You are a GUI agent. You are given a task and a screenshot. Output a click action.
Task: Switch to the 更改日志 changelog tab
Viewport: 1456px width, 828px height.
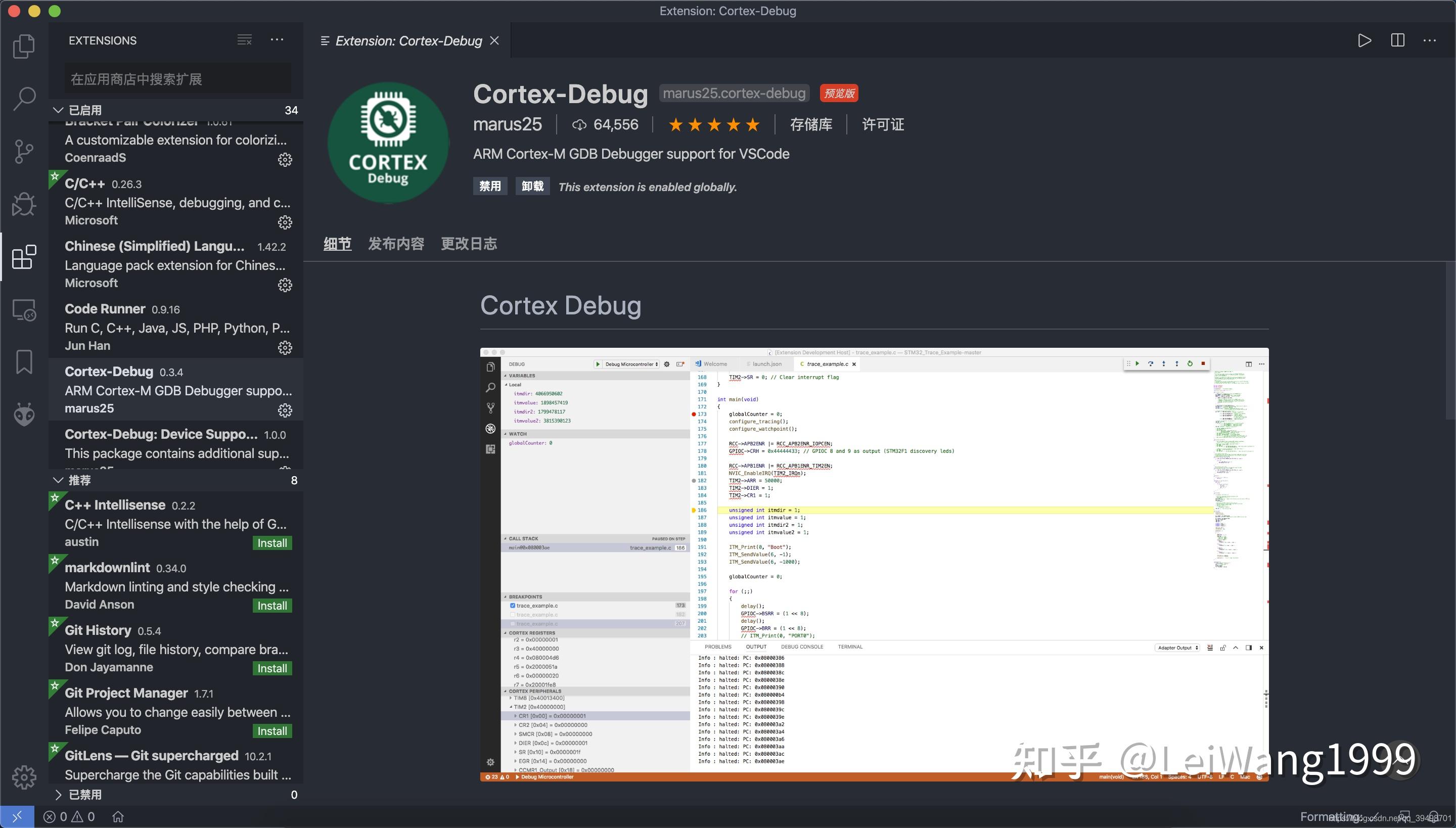point(469,244)
